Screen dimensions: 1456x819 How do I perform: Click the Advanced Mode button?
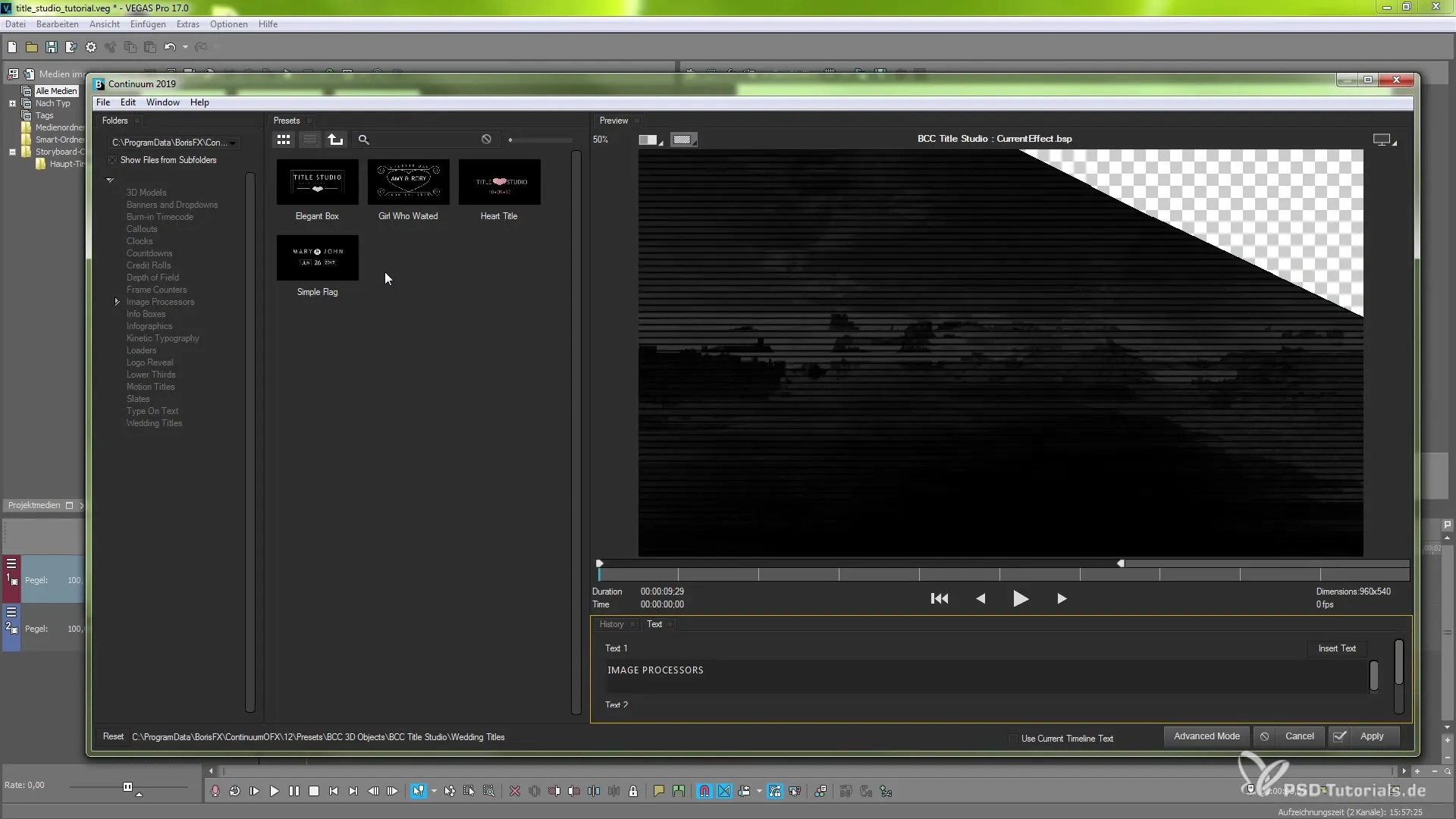click(1207, 736)
